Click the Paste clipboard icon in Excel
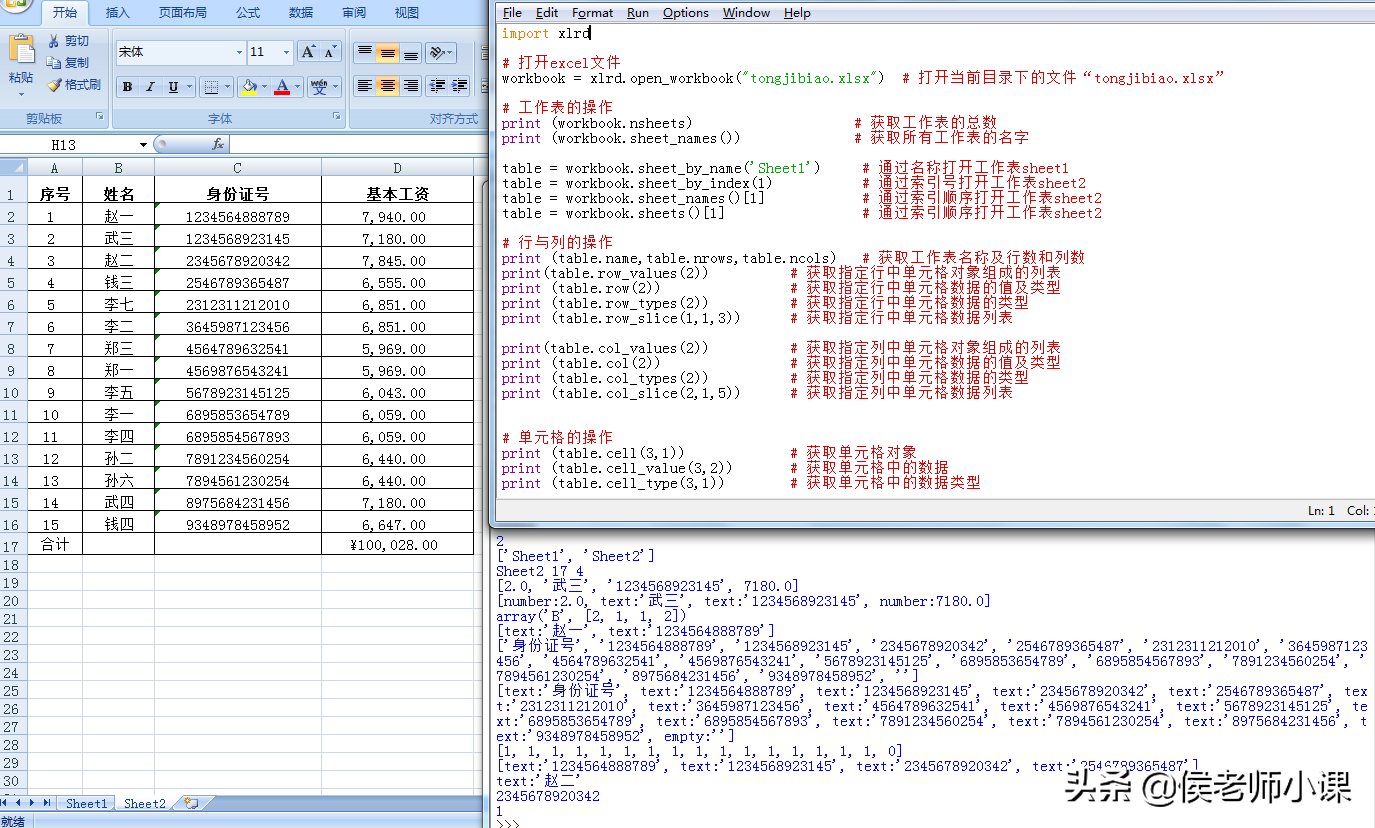 (21, 50)
